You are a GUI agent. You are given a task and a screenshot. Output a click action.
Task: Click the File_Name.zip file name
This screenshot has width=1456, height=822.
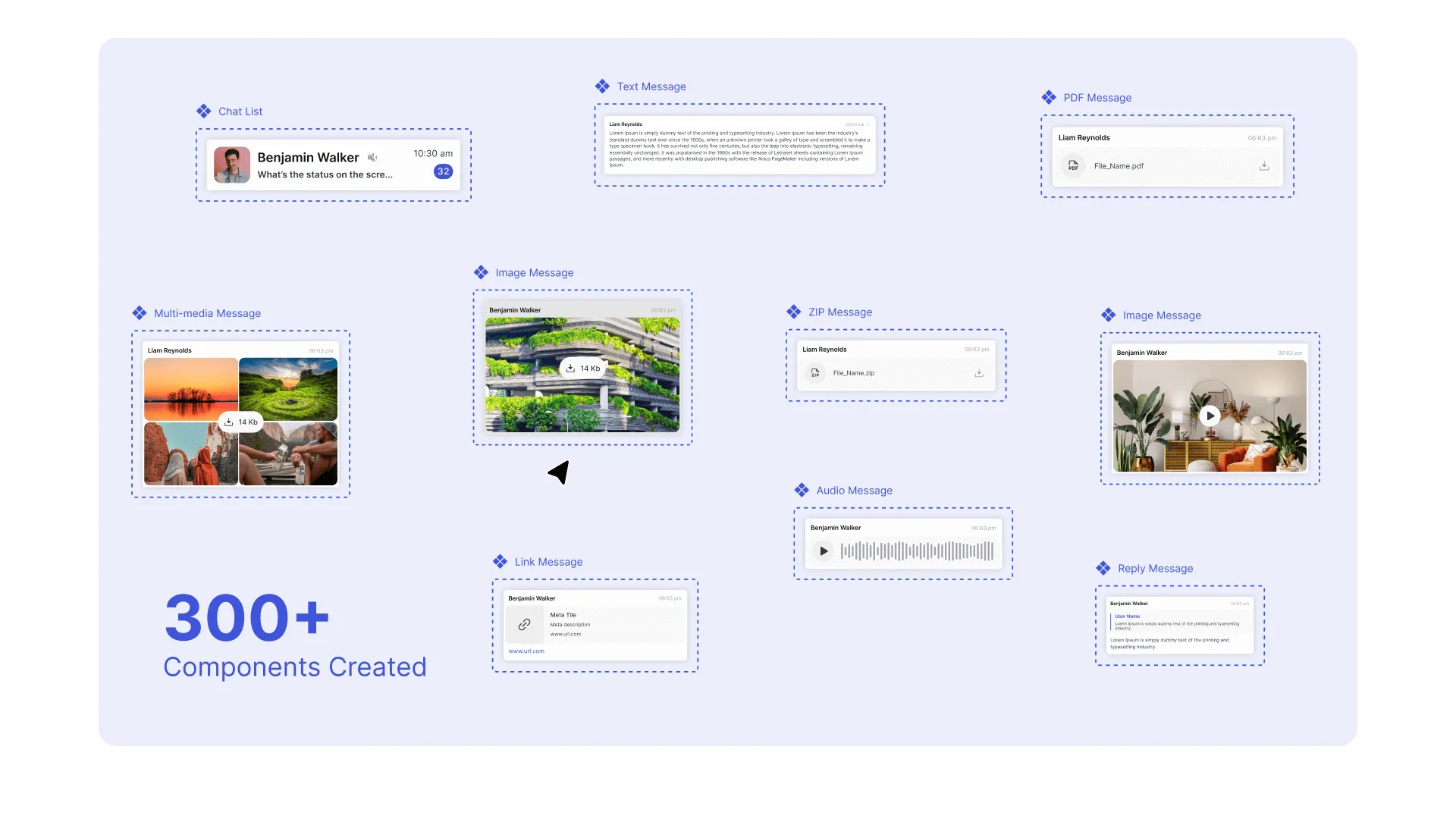coord(853,373)
